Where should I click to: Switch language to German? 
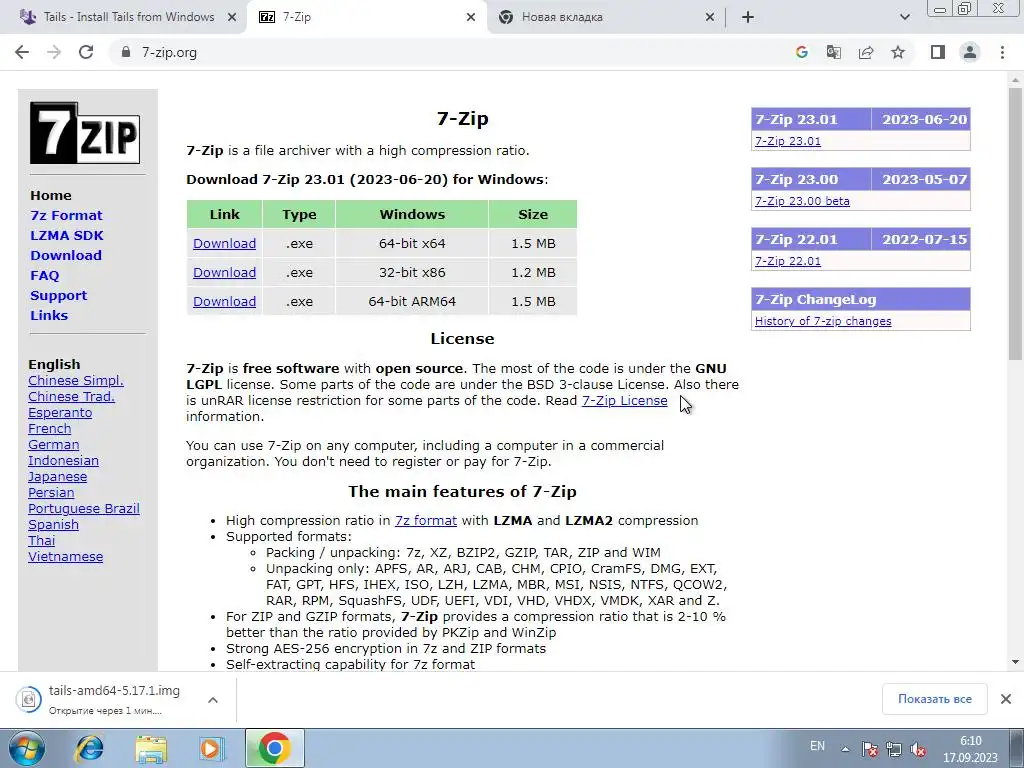tap(54, 445)
